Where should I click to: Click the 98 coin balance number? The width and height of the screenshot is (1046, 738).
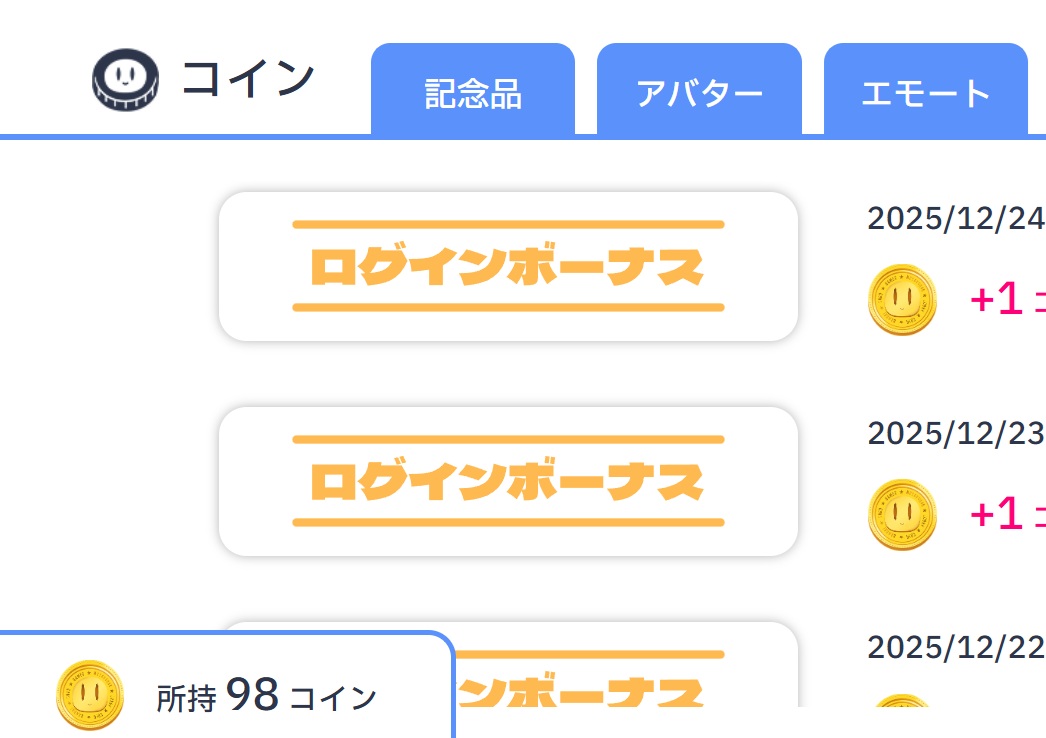(252, 694)
